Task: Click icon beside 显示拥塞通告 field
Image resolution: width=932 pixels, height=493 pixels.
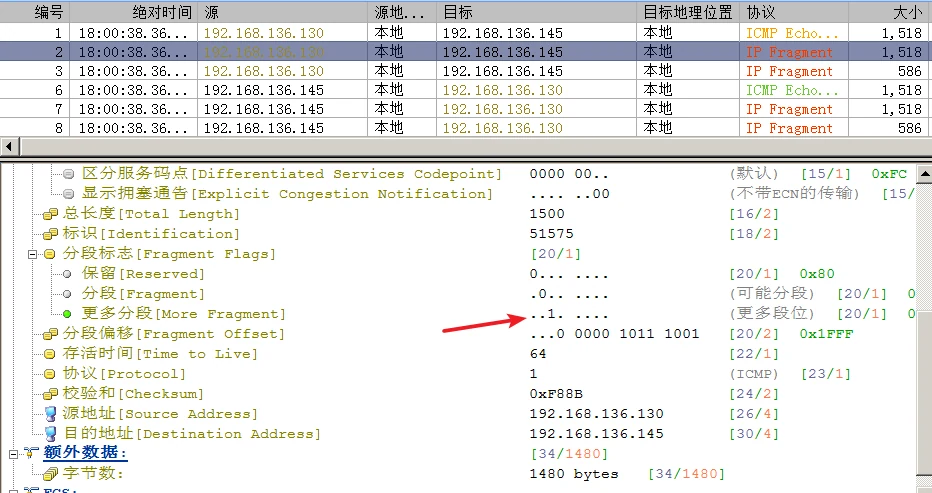Action: (x=69, y=194)
